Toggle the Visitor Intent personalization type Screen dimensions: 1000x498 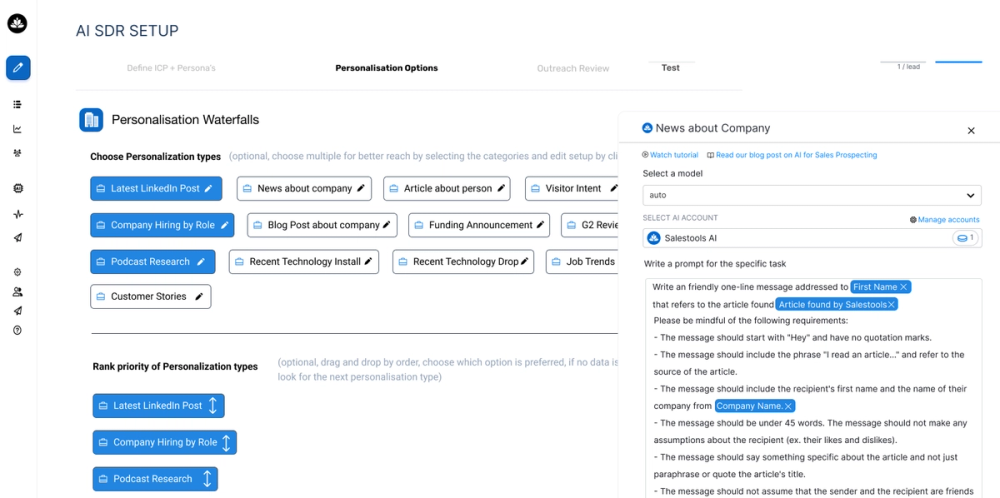pyautogui.click(x=572, y=189)
